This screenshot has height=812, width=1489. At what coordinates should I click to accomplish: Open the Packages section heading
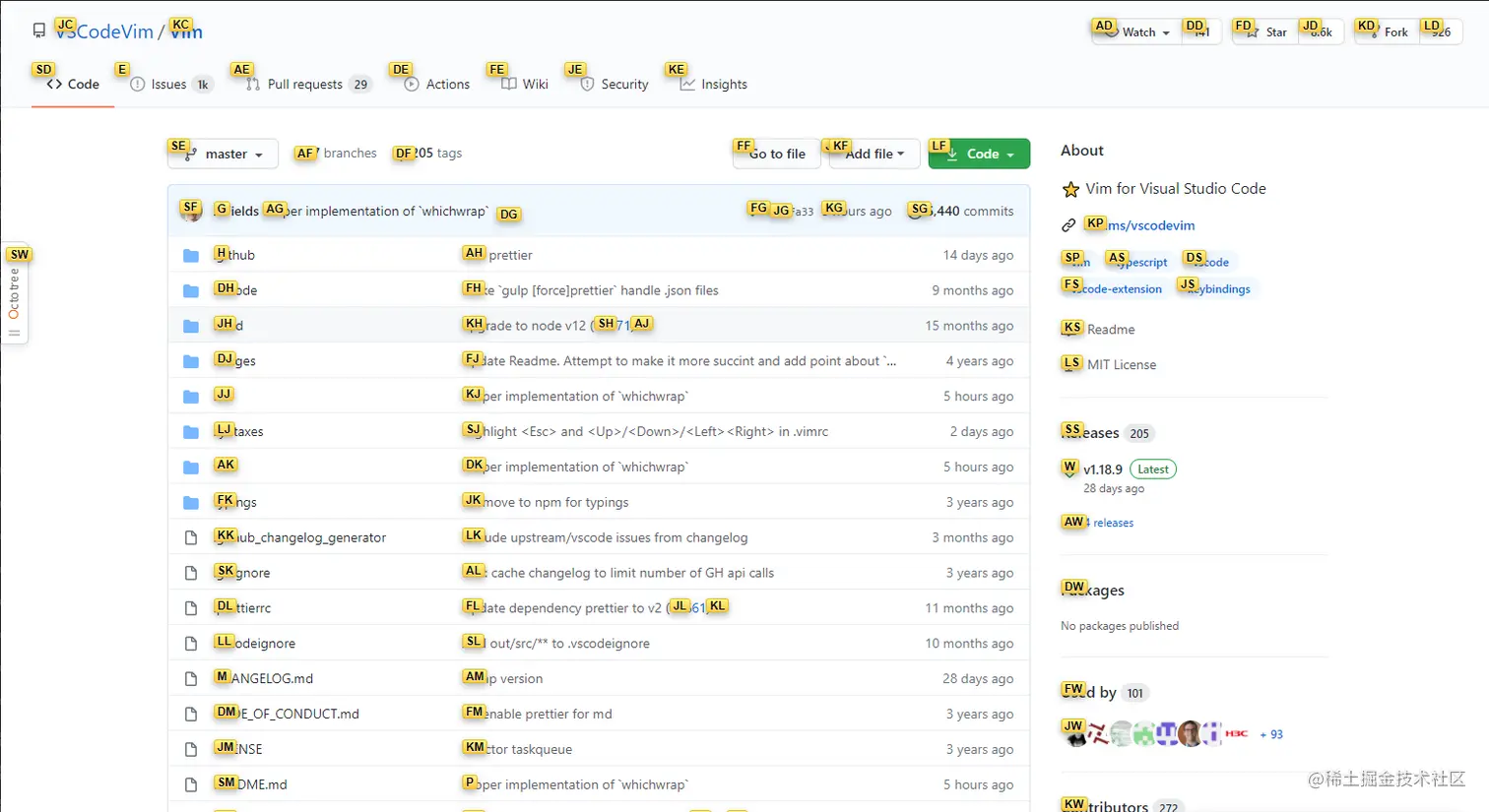(1093, 591)
